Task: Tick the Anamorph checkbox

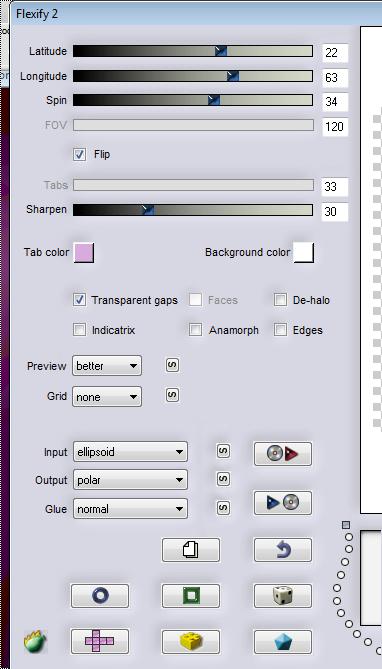Action: pos(195,330)
